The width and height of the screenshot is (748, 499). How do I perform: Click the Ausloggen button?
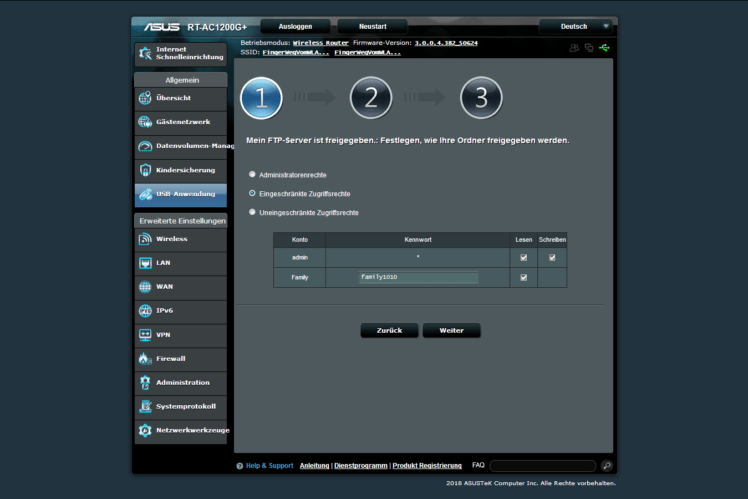click(295, 27)
